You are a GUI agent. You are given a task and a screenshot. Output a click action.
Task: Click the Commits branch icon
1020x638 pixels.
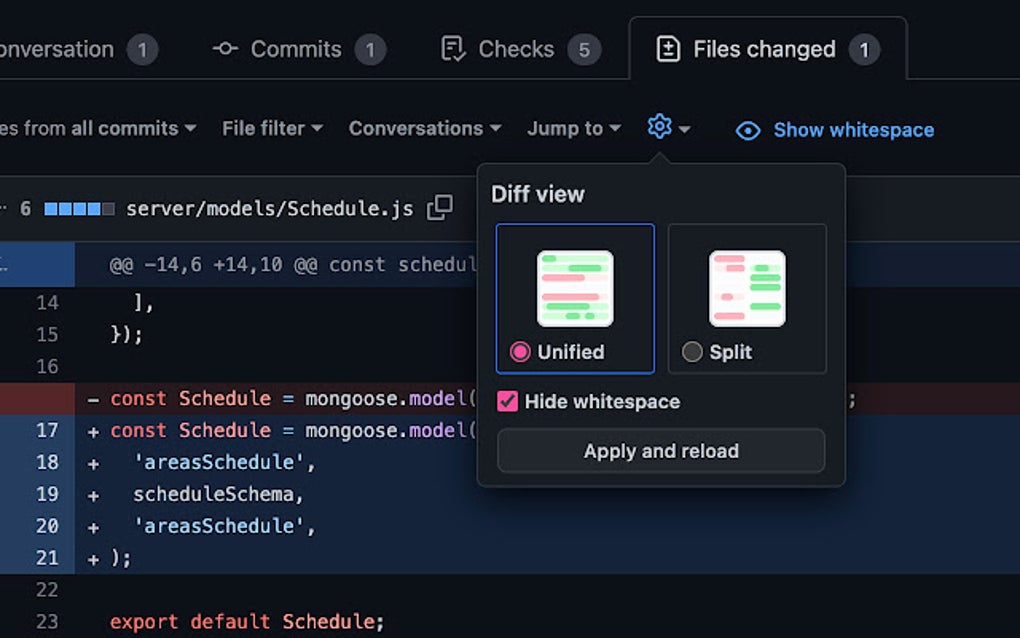[x=224, y=48]
